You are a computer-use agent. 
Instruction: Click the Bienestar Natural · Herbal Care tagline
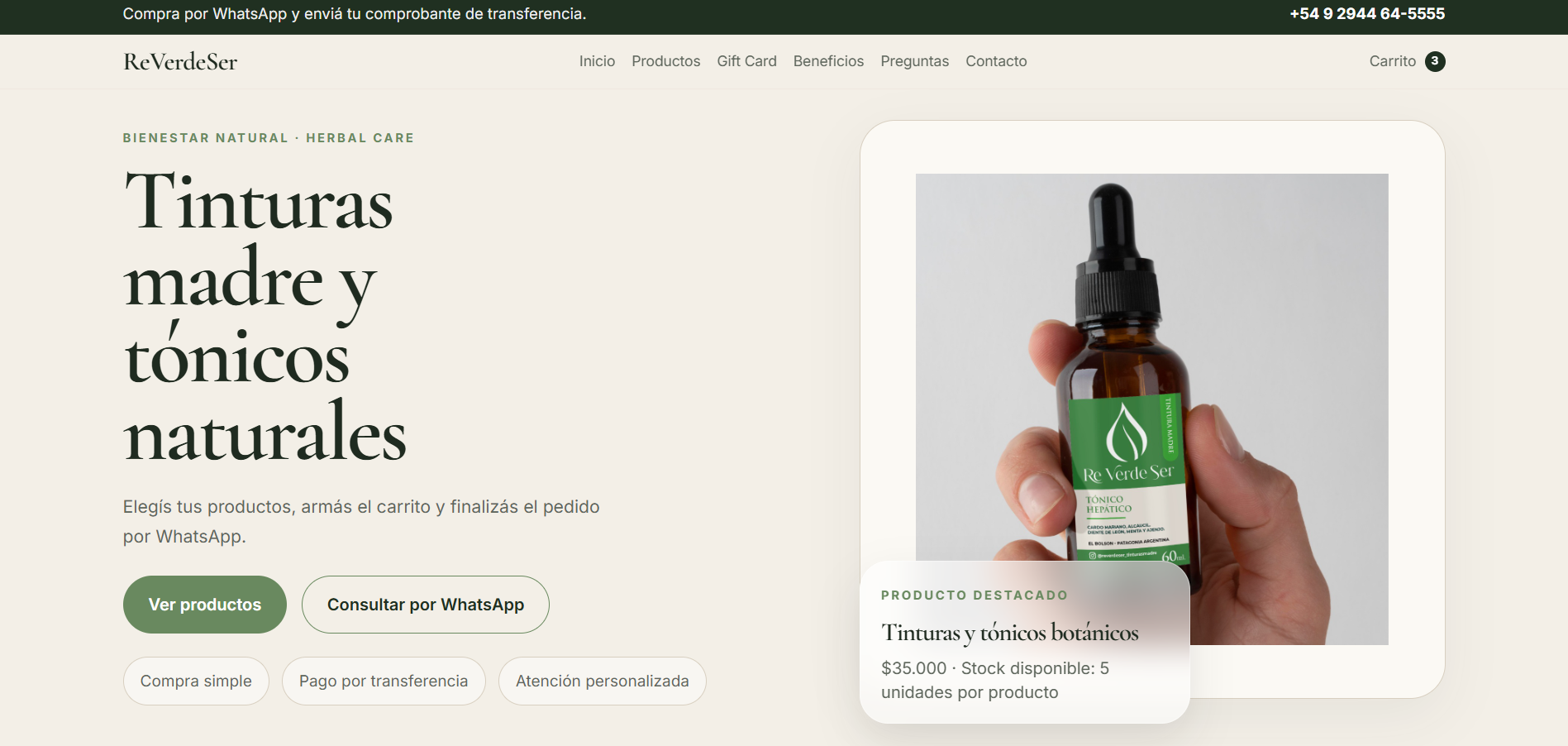[269, 138]
